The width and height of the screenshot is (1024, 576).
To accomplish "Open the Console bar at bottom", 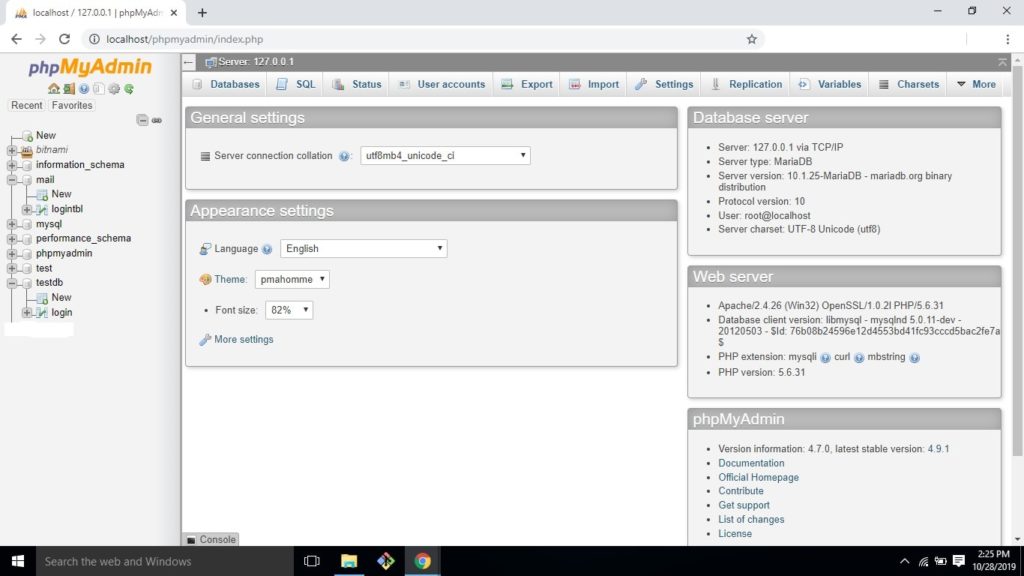I will pyautogui.click(x=211, y=539).
